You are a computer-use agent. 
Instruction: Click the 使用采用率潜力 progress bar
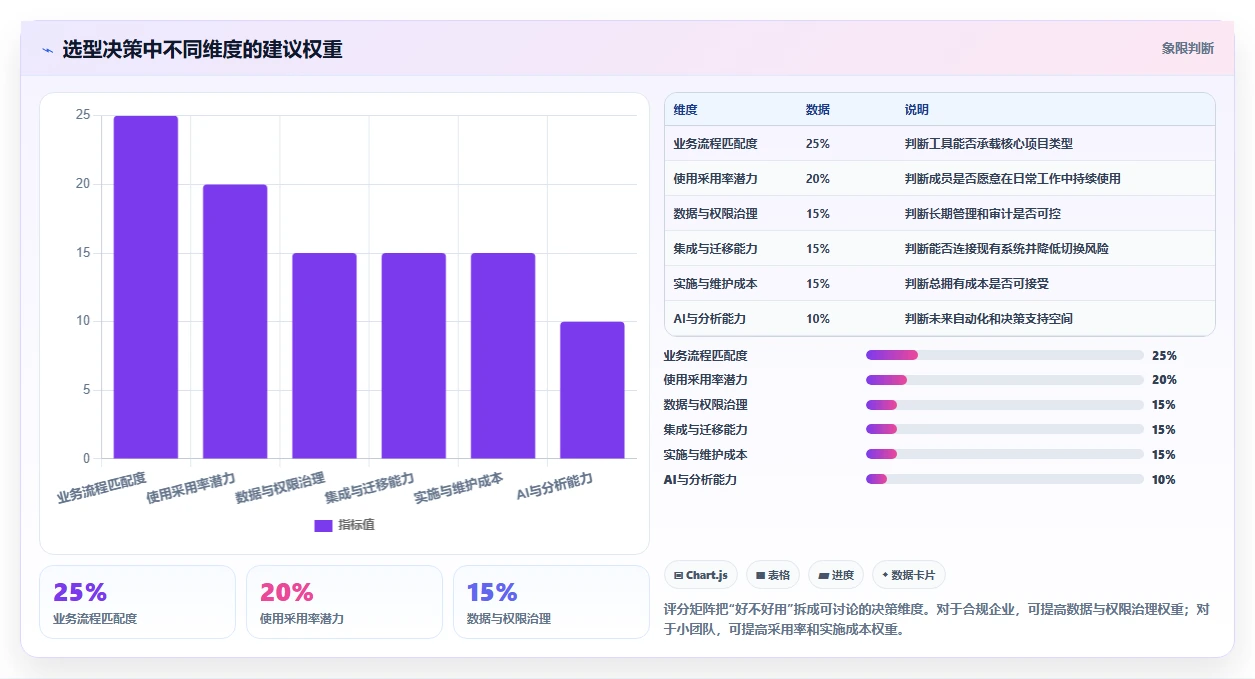click(1005, 380)
